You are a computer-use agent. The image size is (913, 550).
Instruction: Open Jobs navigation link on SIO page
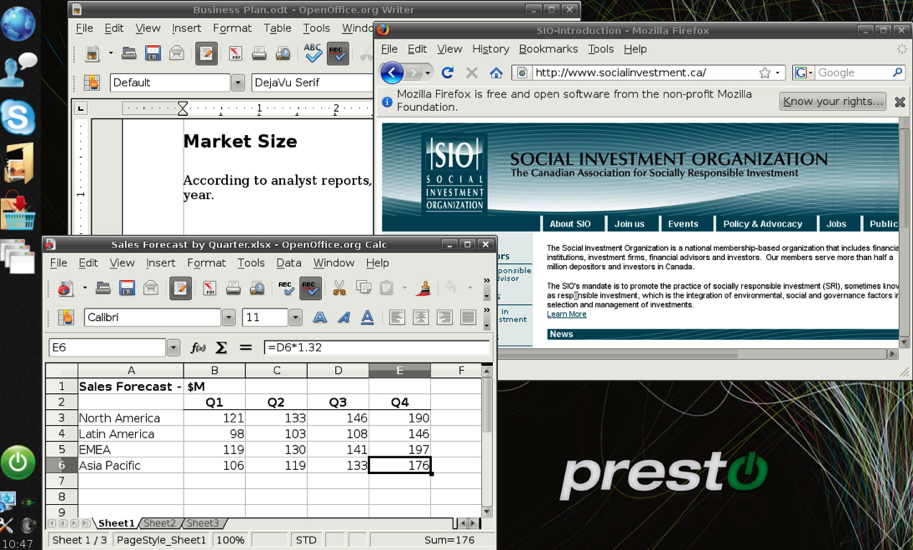point(836,224)
